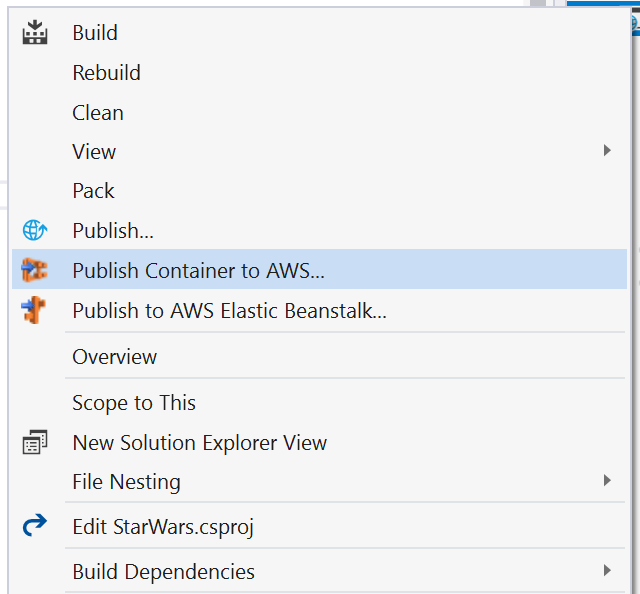Open the Overview menu entry
Image resolution: width=640 pixels, height=594 pixels.
[x=114, y=357]
